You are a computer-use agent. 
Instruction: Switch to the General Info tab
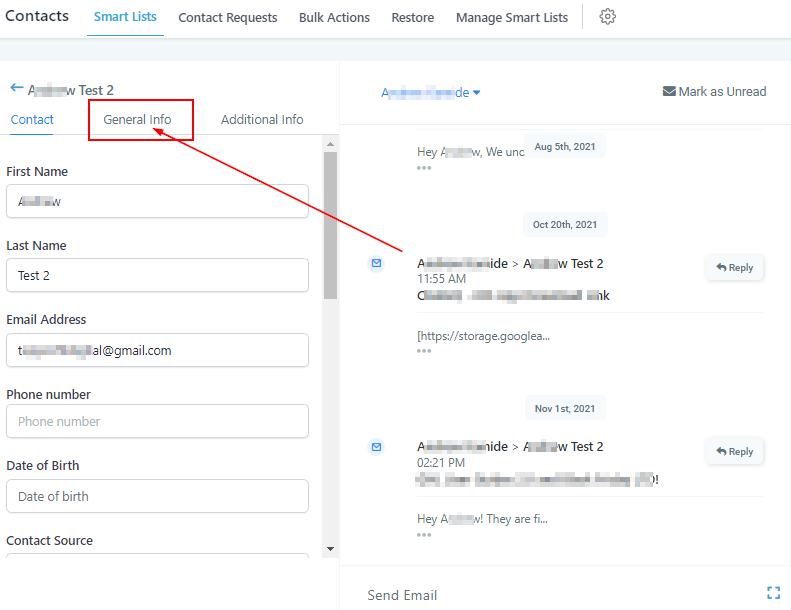click(x=138, y=119)
